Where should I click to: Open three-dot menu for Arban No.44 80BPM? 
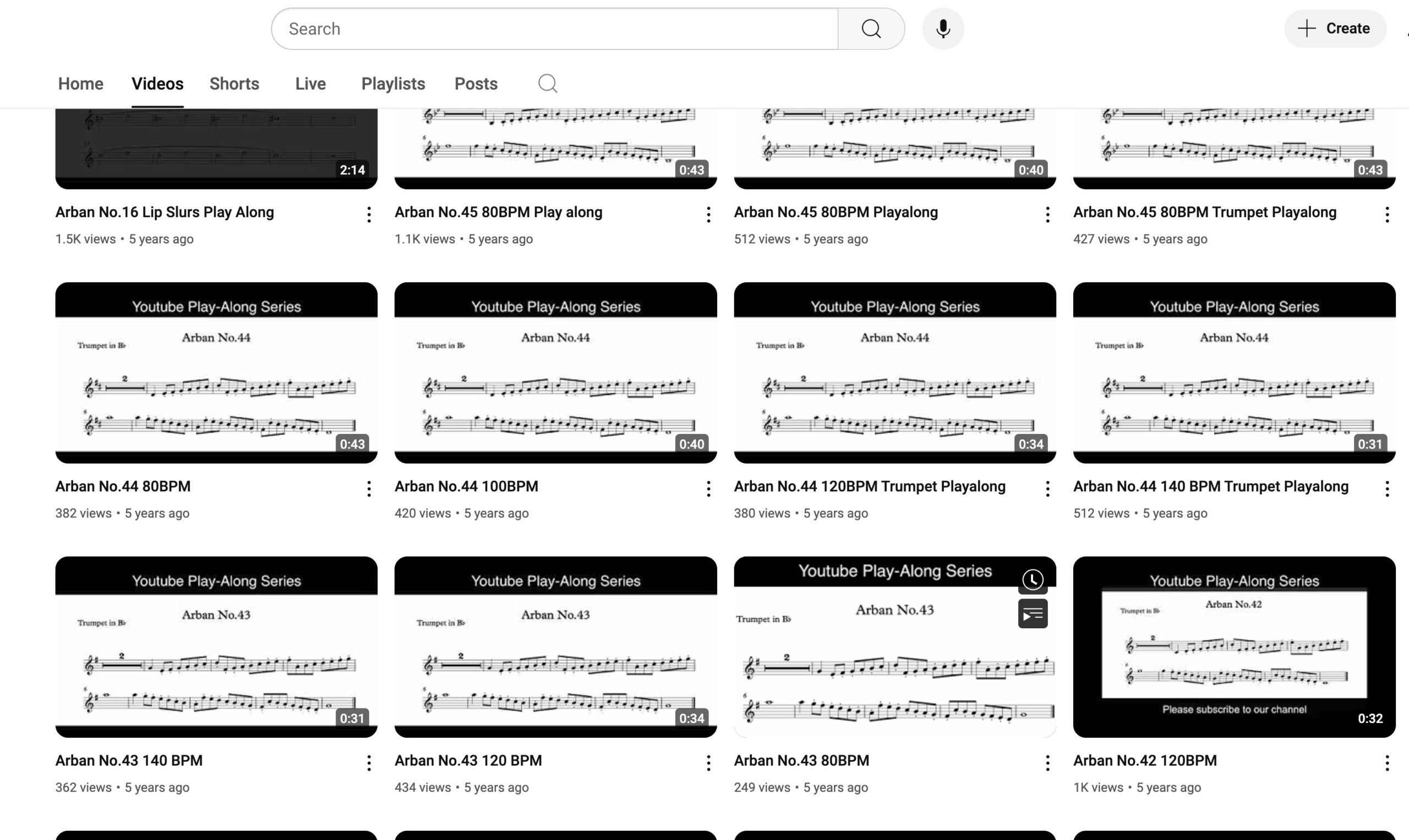(369, 489)
